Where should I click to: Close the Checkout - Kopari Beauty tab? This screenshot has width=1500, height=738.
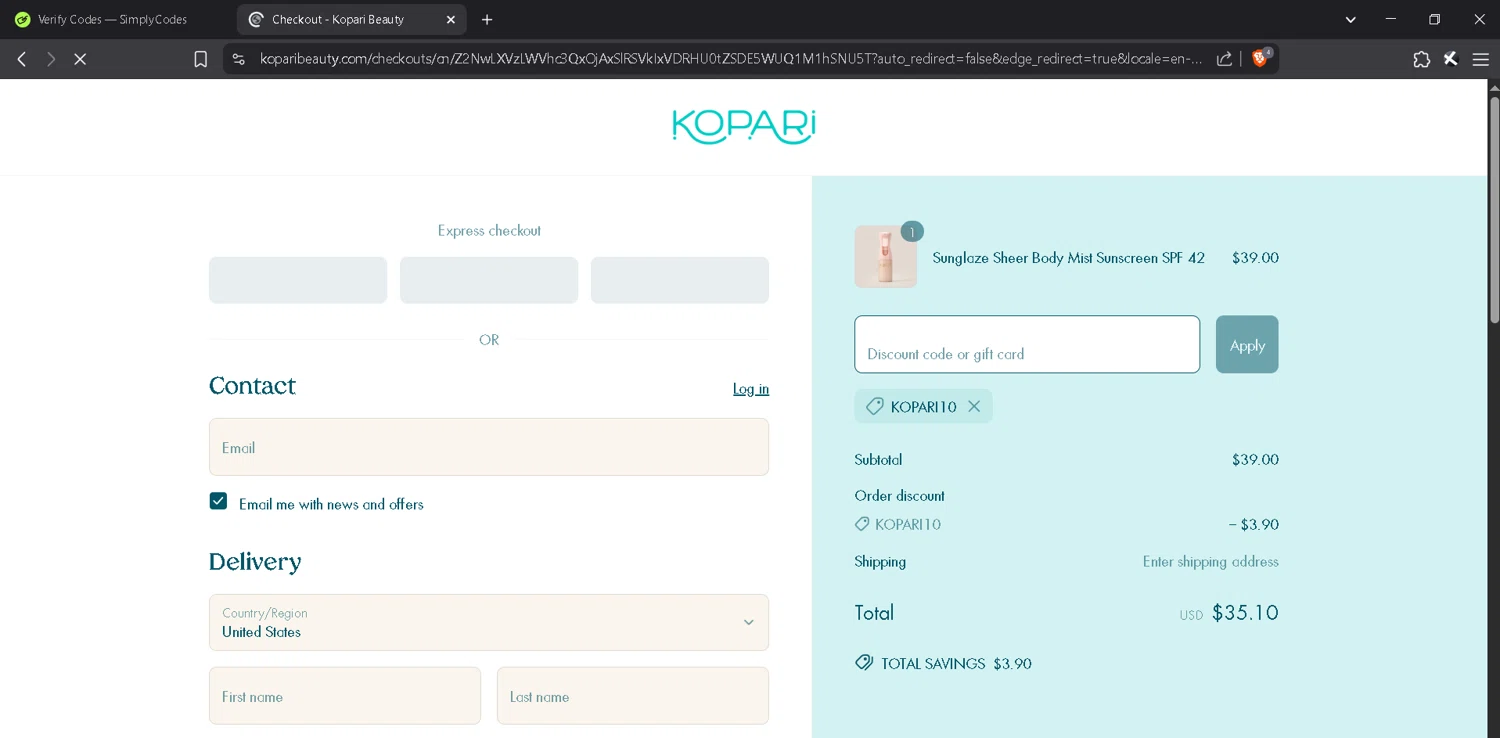[451, 19]
